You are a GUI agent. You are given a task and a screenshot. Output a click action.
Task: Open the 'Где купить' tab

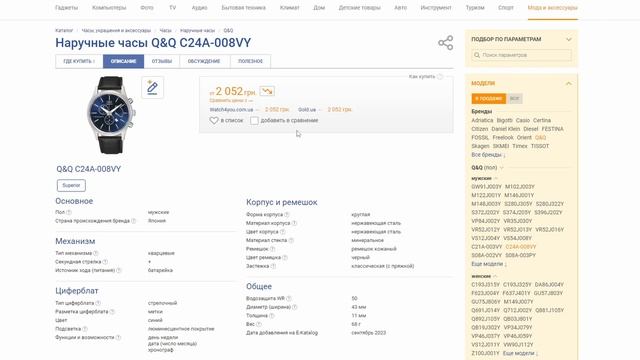79,61
